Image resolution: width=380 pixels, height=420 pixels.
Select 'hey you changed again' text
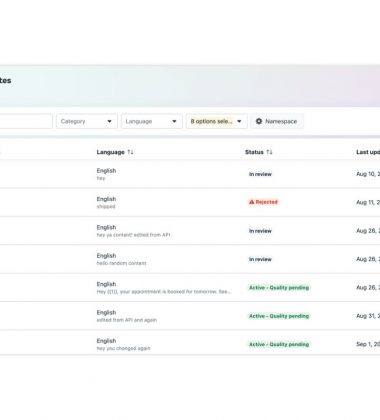pos(123,348)
